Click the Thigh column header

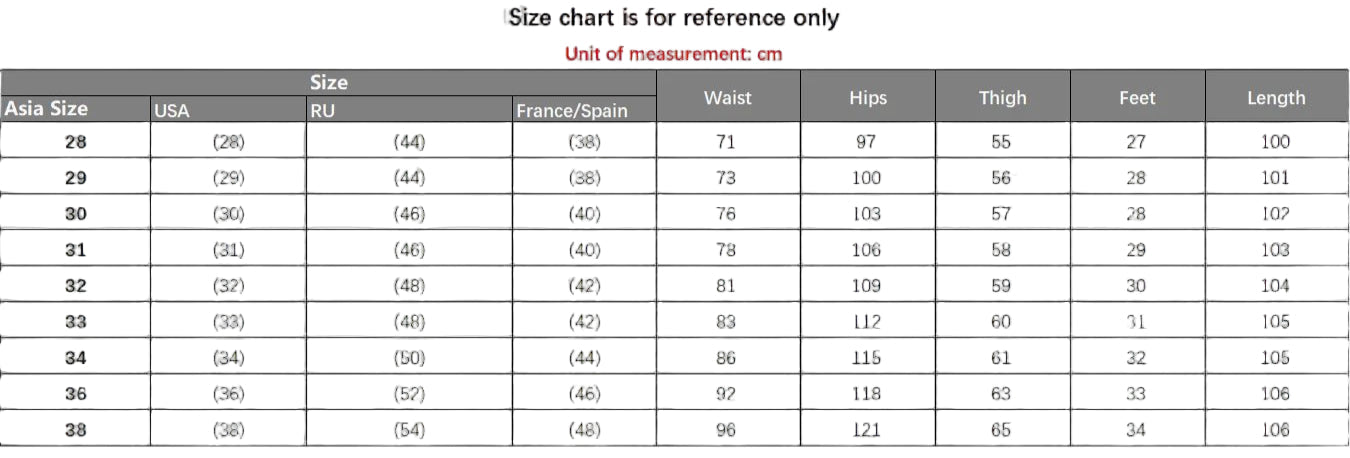[1002, 97]
